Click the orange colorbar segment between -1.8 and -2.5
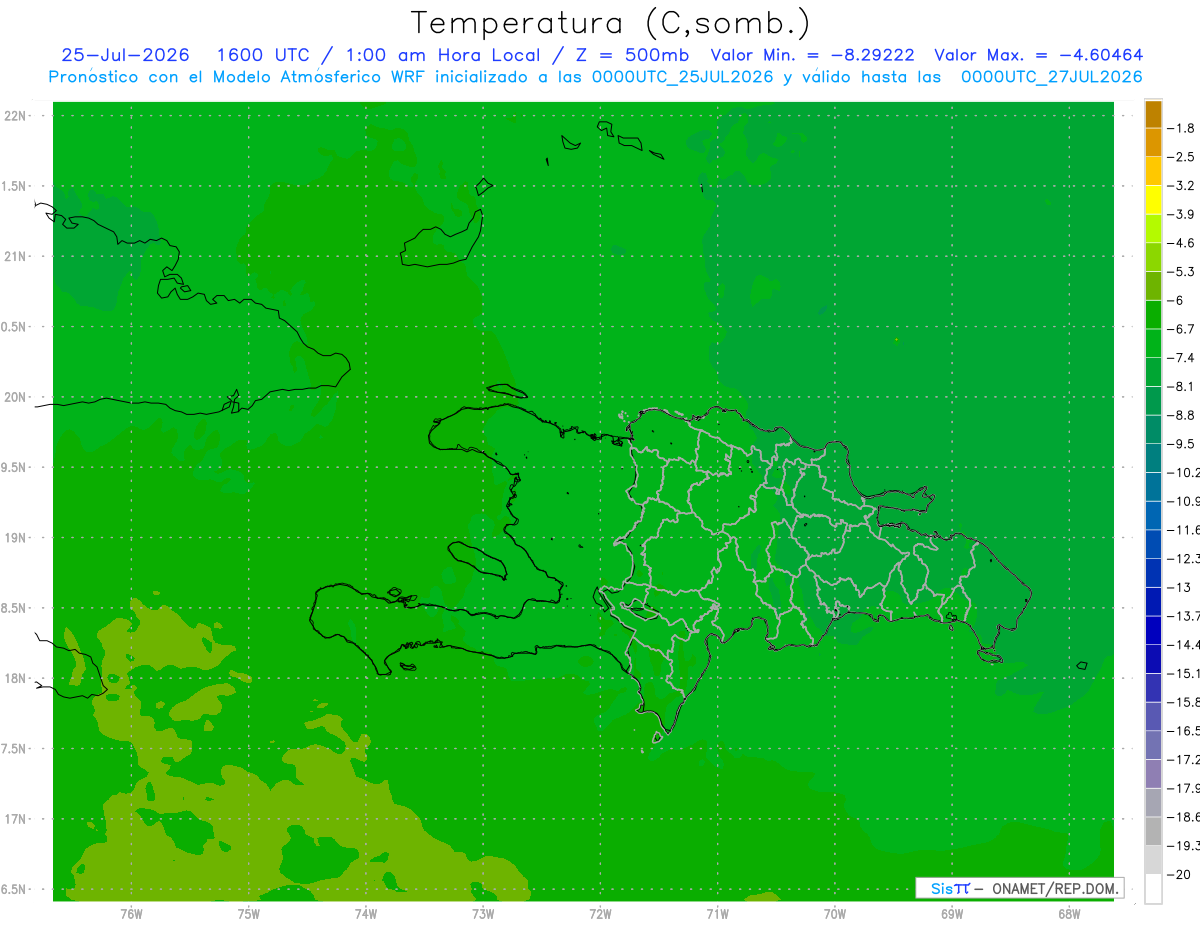This screenshot has height=927, width=1200. pyautogui.click(x=1153, y=142)
